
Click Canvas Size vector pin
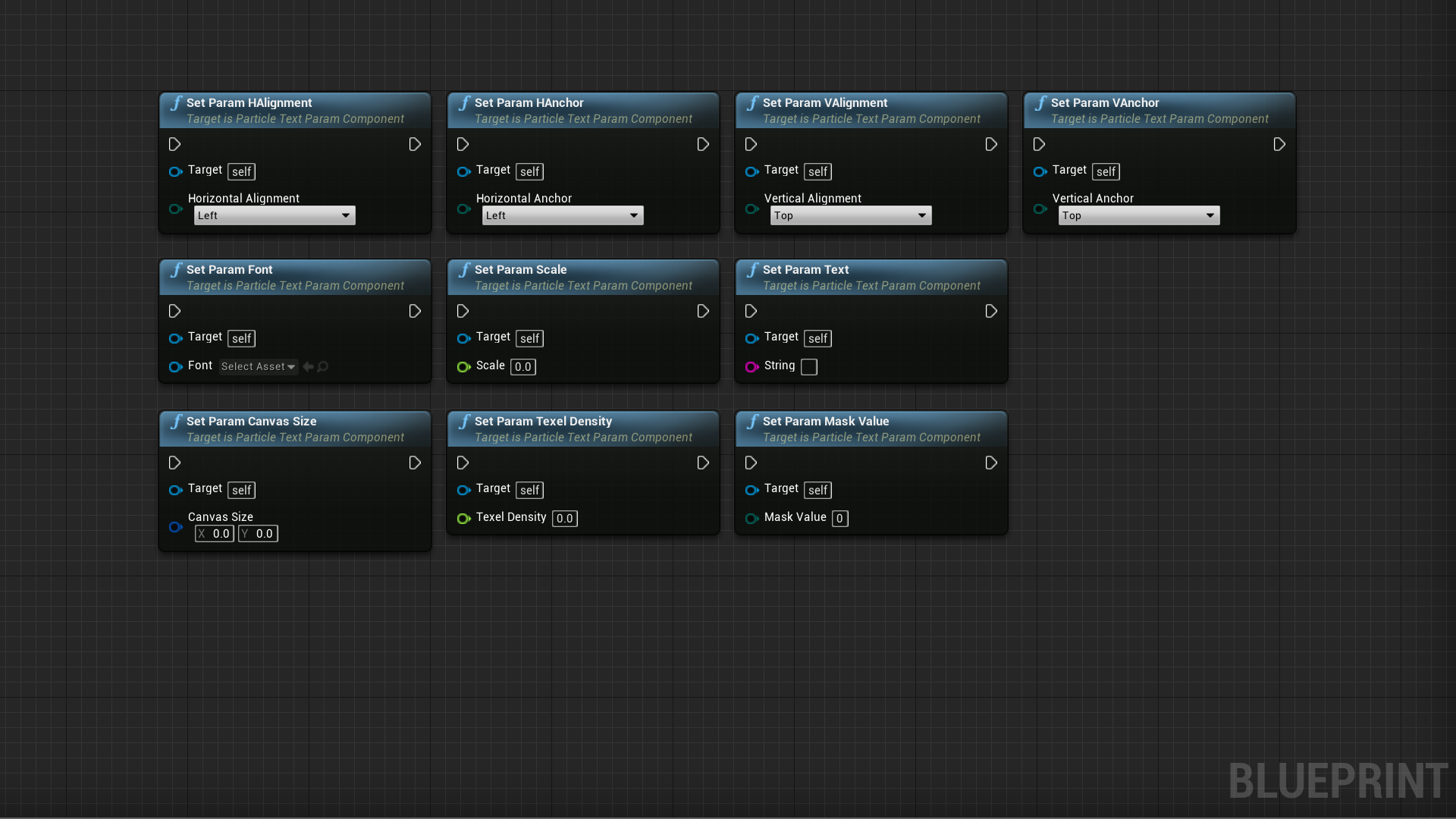(x=175, y=526)
